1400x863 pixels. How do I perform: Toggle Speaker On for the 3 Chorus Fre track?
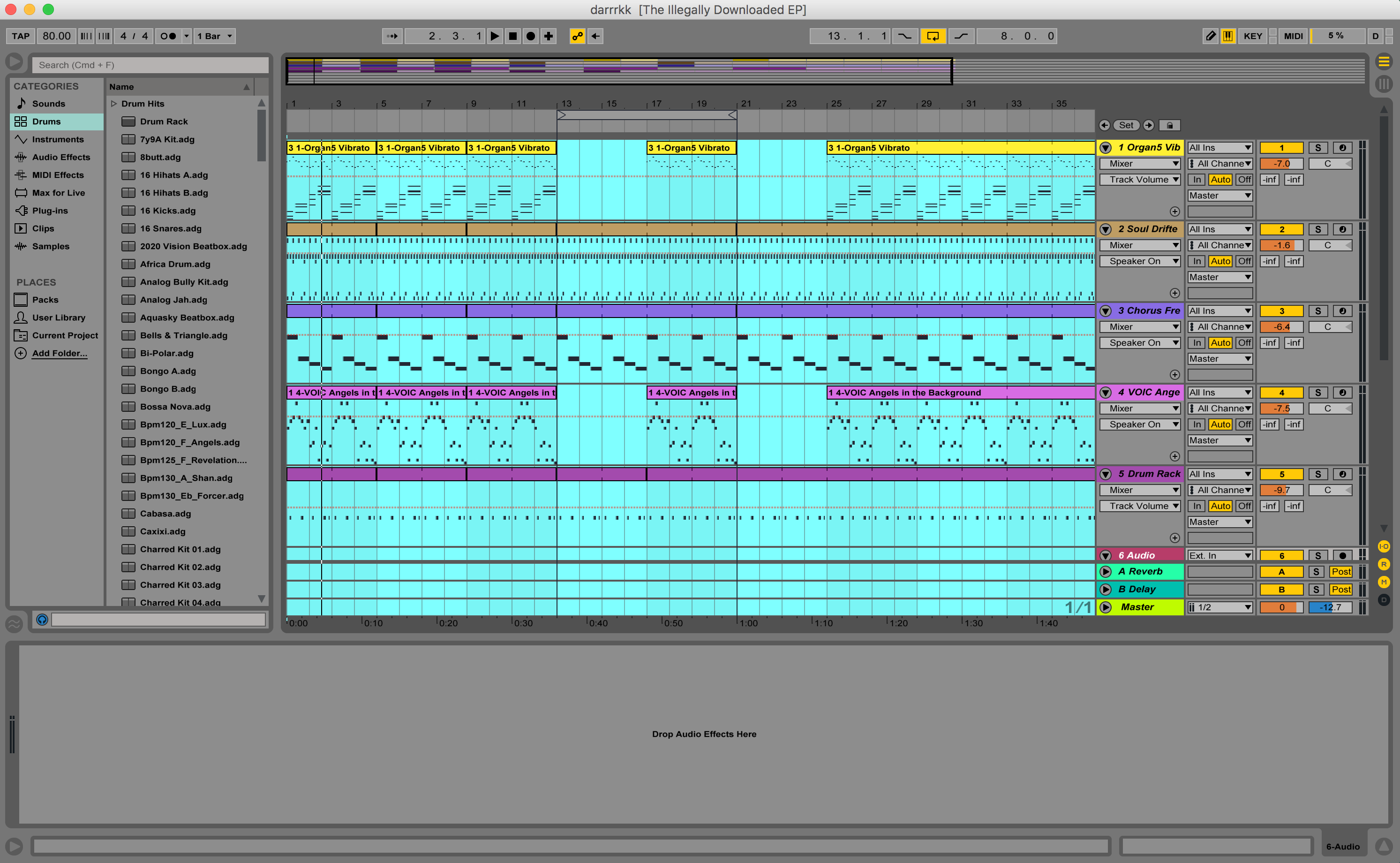[1139, 342]
